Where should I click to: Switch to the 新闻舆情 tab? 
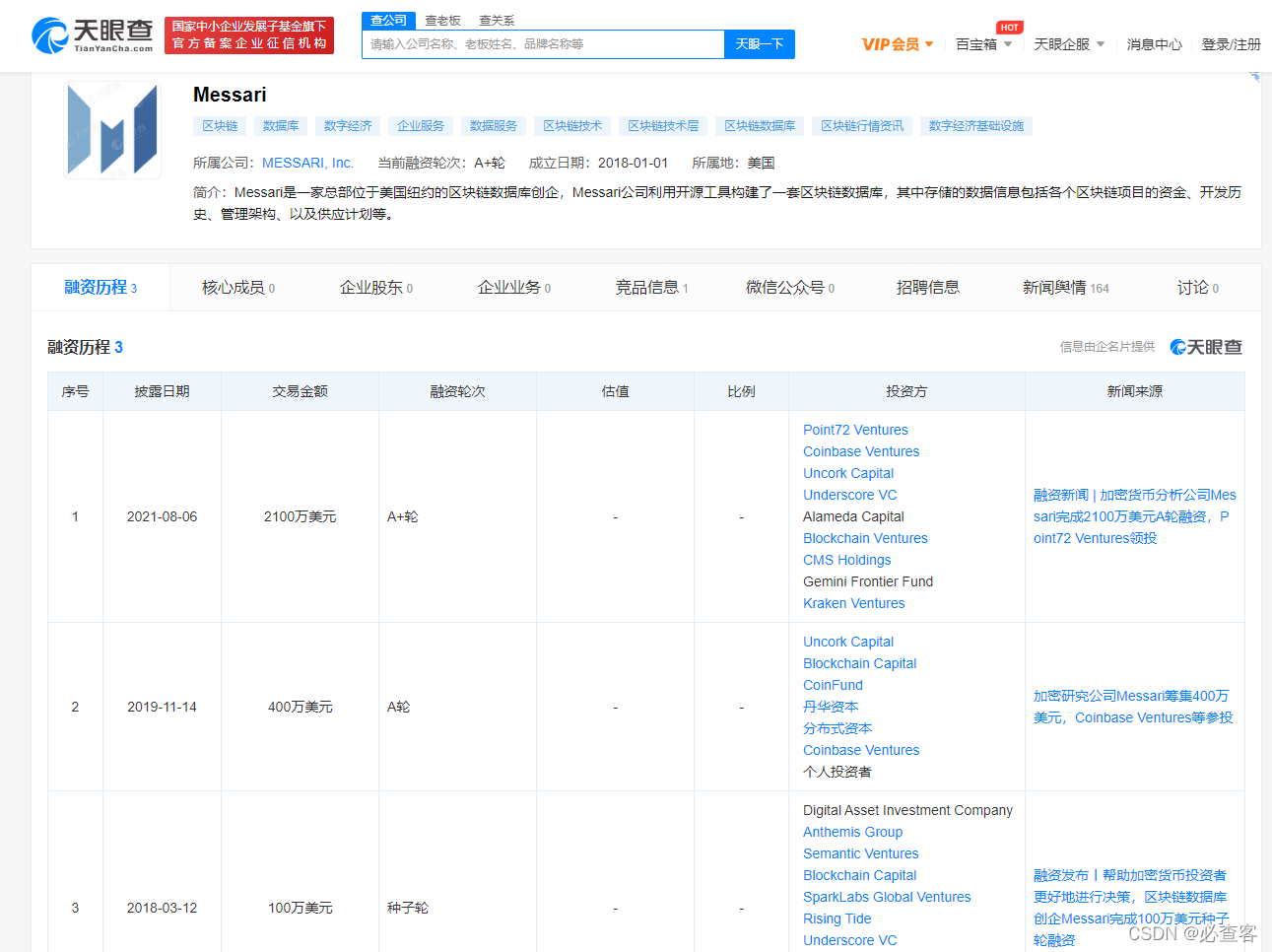click(x=1066, y=288)
